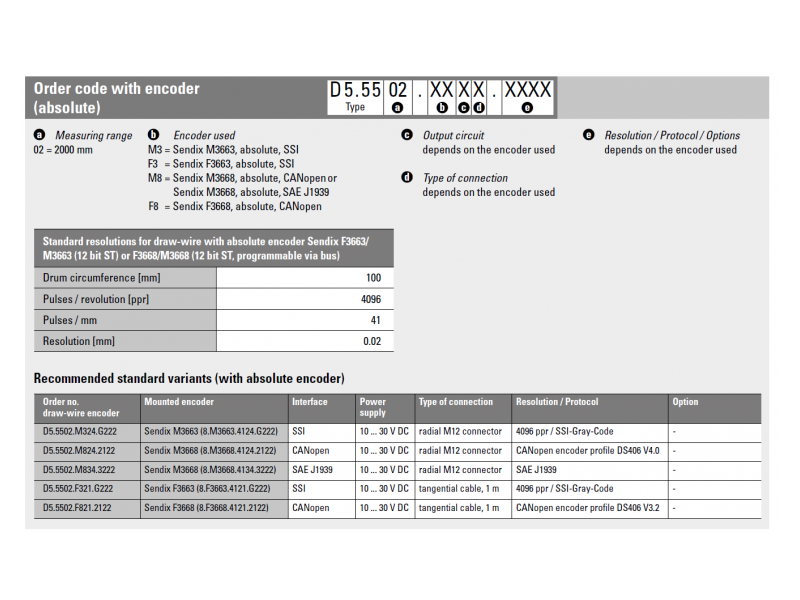The image size is (800, 600).
Task: Click the 'Resolution / Protocol / Options' legend label
Action: pos(672,135)
